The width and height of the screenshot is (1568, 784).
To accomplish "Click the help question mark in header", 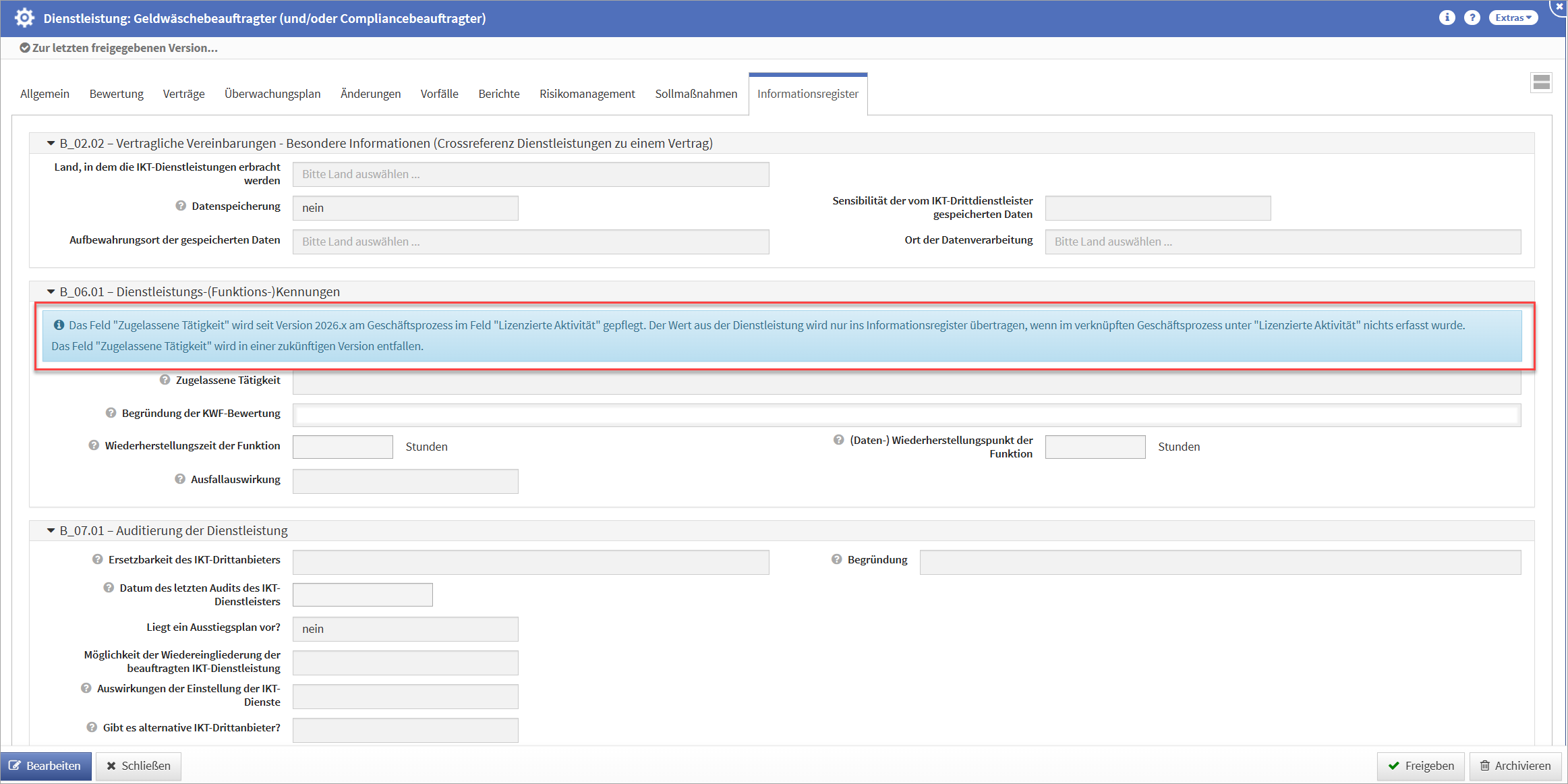I will [1472, 18].
